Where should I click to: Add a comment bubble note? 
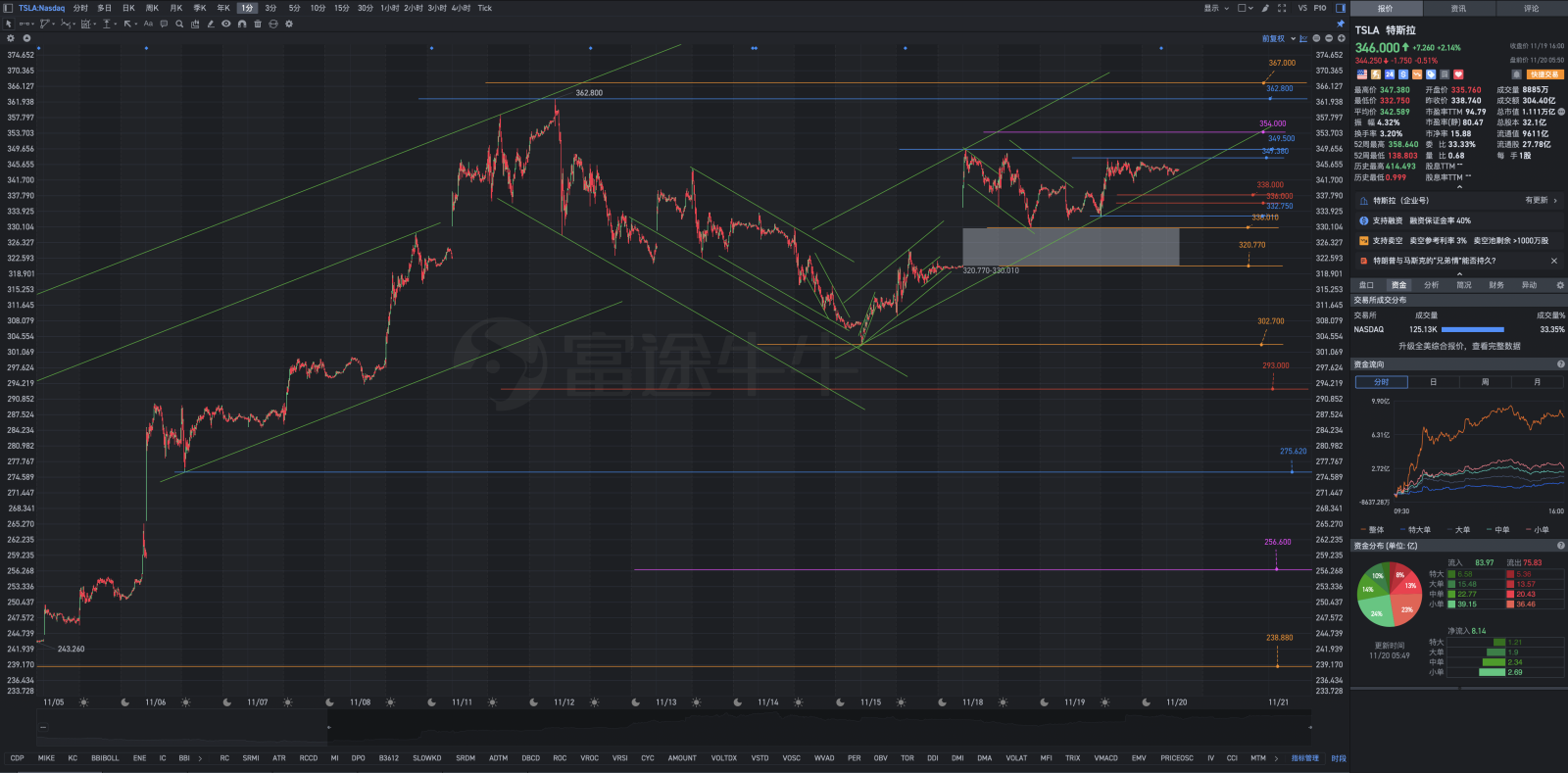164,24
